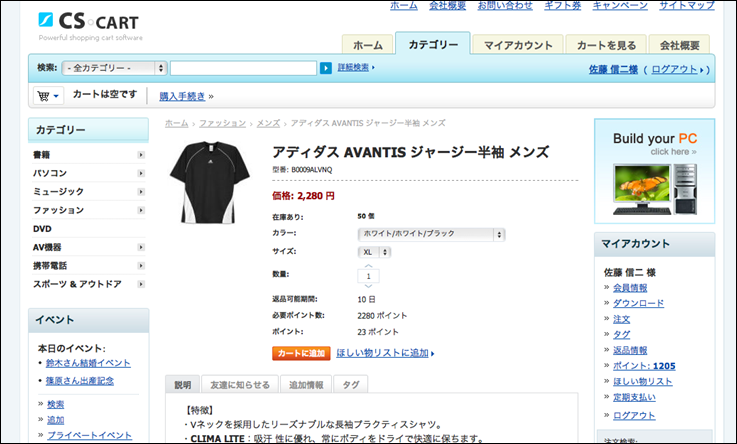Open the 追加情報 product tab
The width and height of the screenshot is (737, 444).
306,384
